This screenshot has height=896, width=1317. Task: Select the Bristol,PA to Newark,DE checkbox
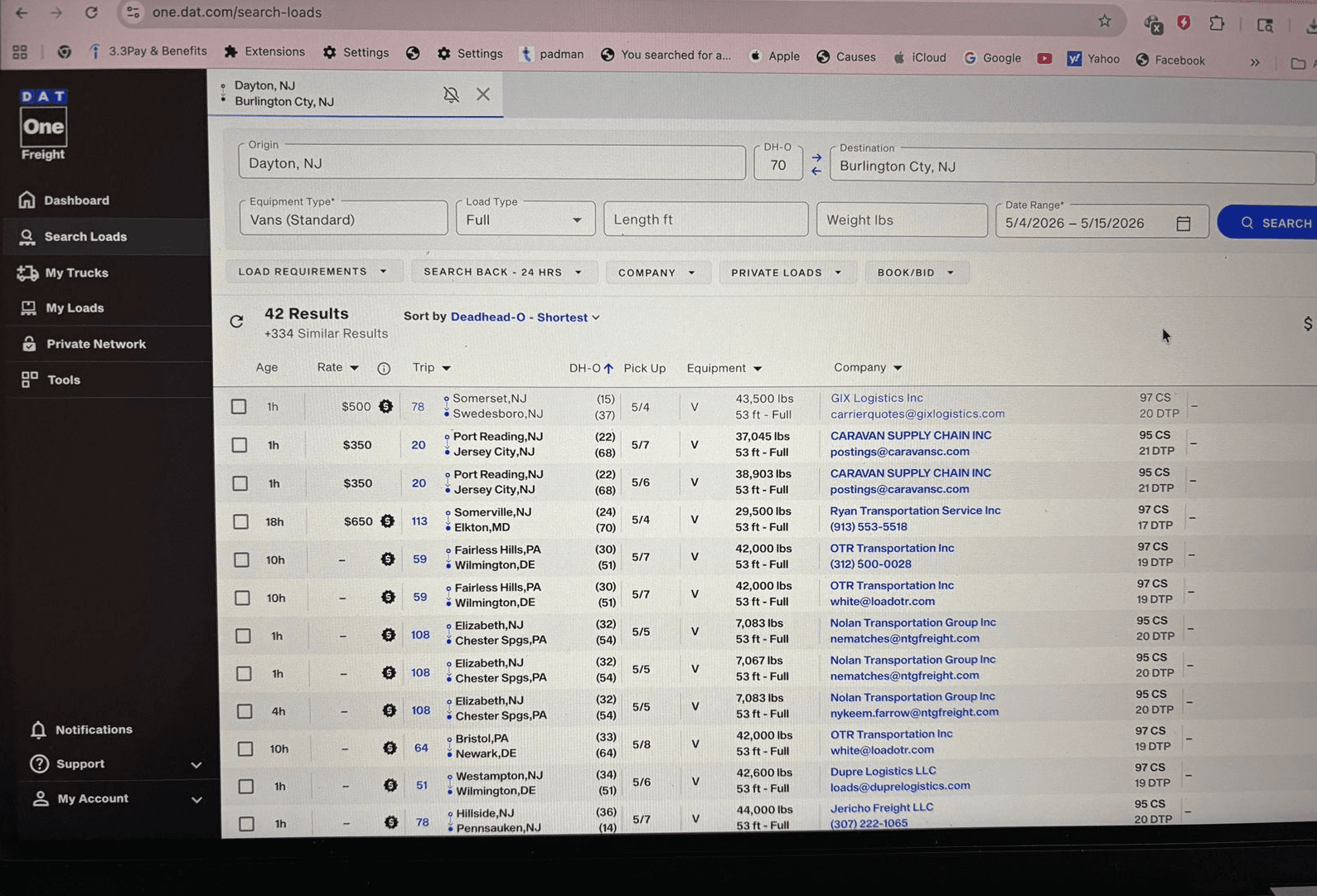point(245,748)
